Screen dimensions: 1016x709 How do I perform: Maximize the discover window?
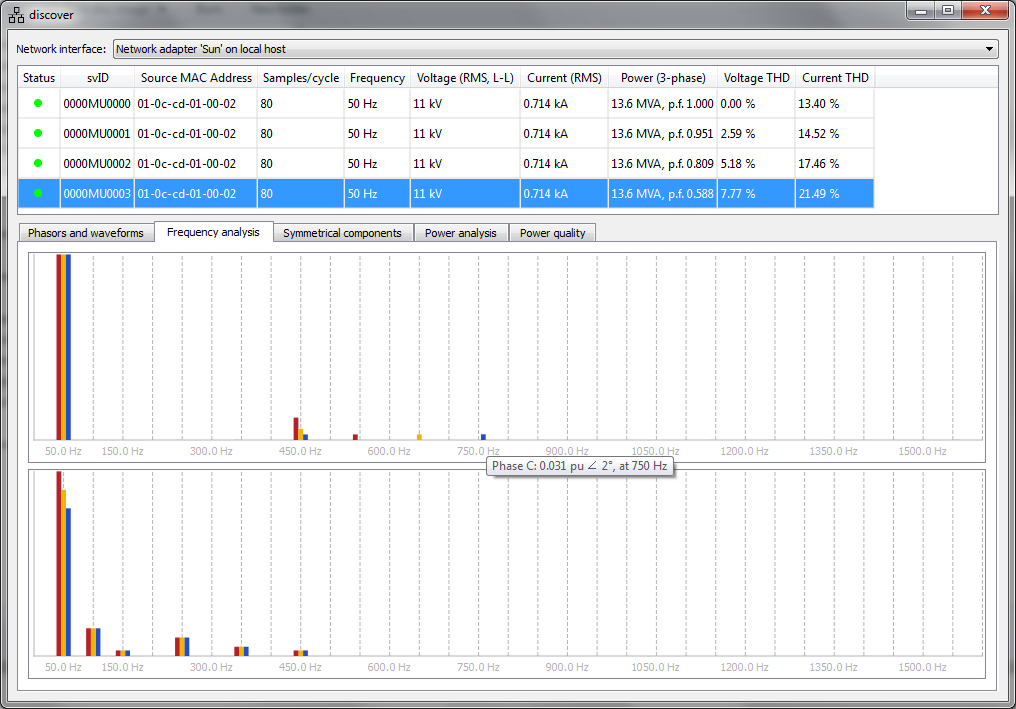pos(948,10)
